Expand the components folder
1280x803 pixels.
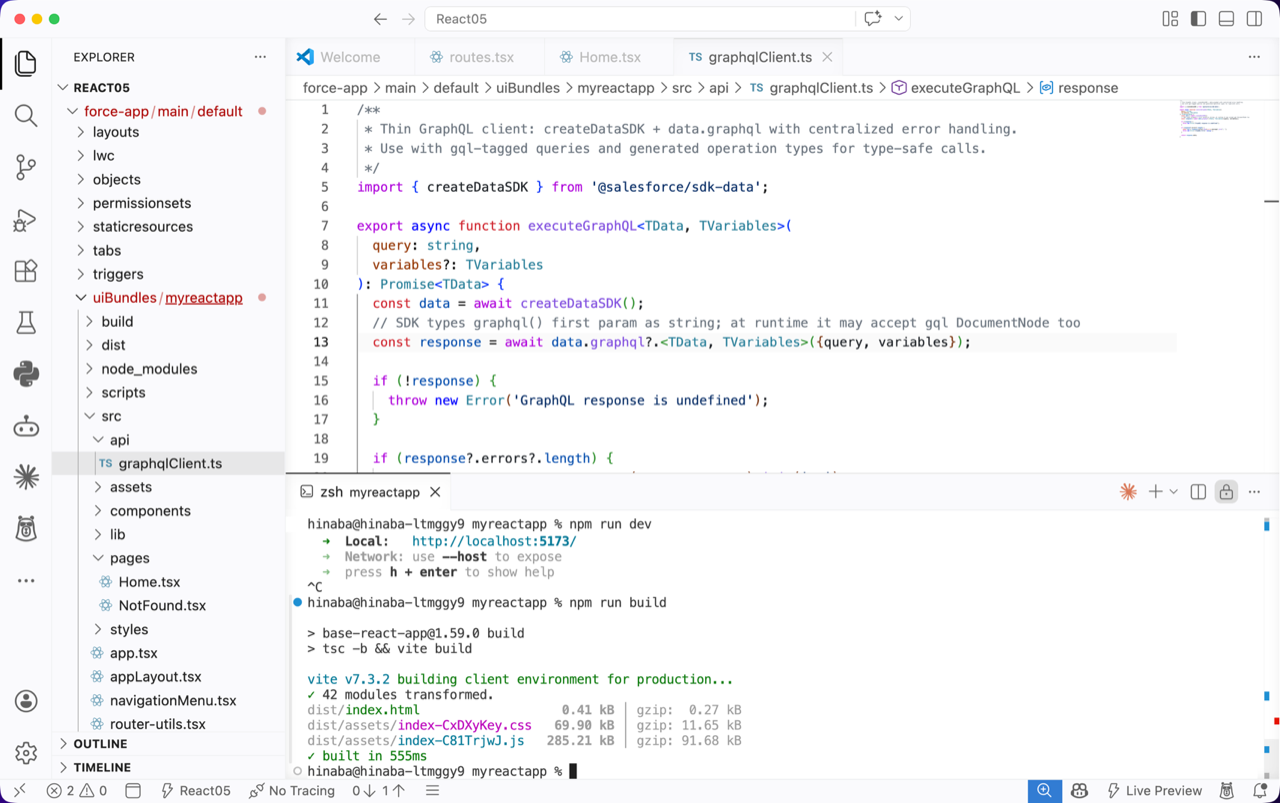(x=150, y=511)
